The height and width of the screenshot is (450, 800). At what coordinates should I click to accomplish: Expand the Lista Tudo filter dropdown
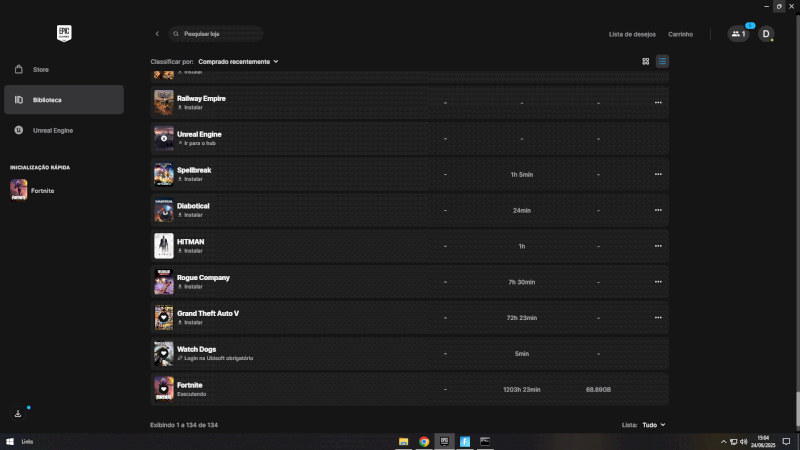pyautogui.click(x=653, y=425)
